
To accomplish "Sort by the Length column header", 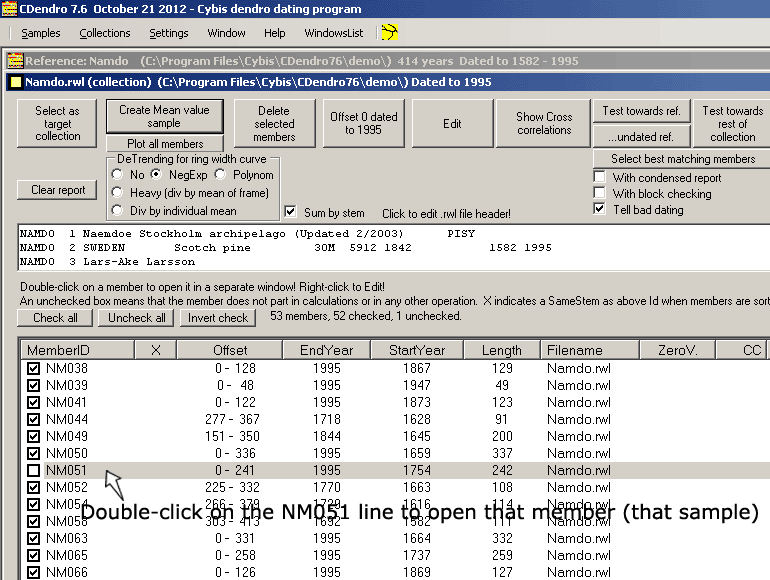I will pos(501,350).
